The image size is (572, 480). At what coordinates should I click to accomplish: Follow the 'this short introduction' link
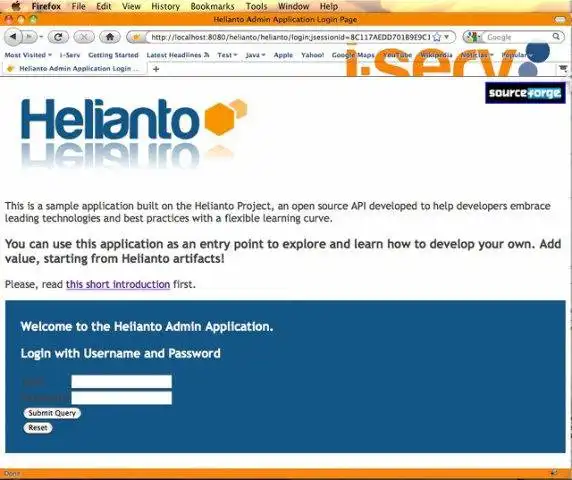click(118, 284)
